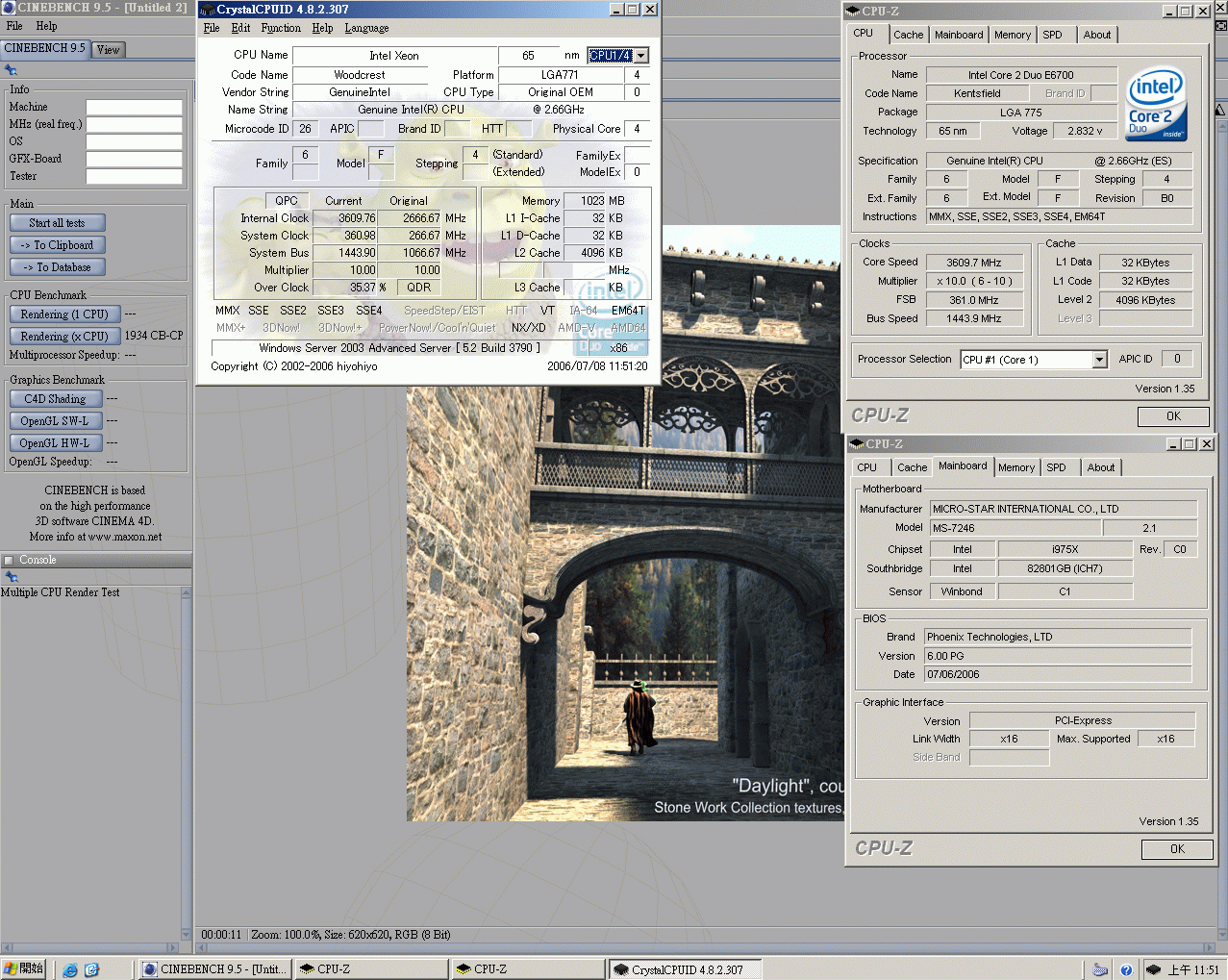Click the CPU-Z chip icon in the system tray

(1153, 969)
